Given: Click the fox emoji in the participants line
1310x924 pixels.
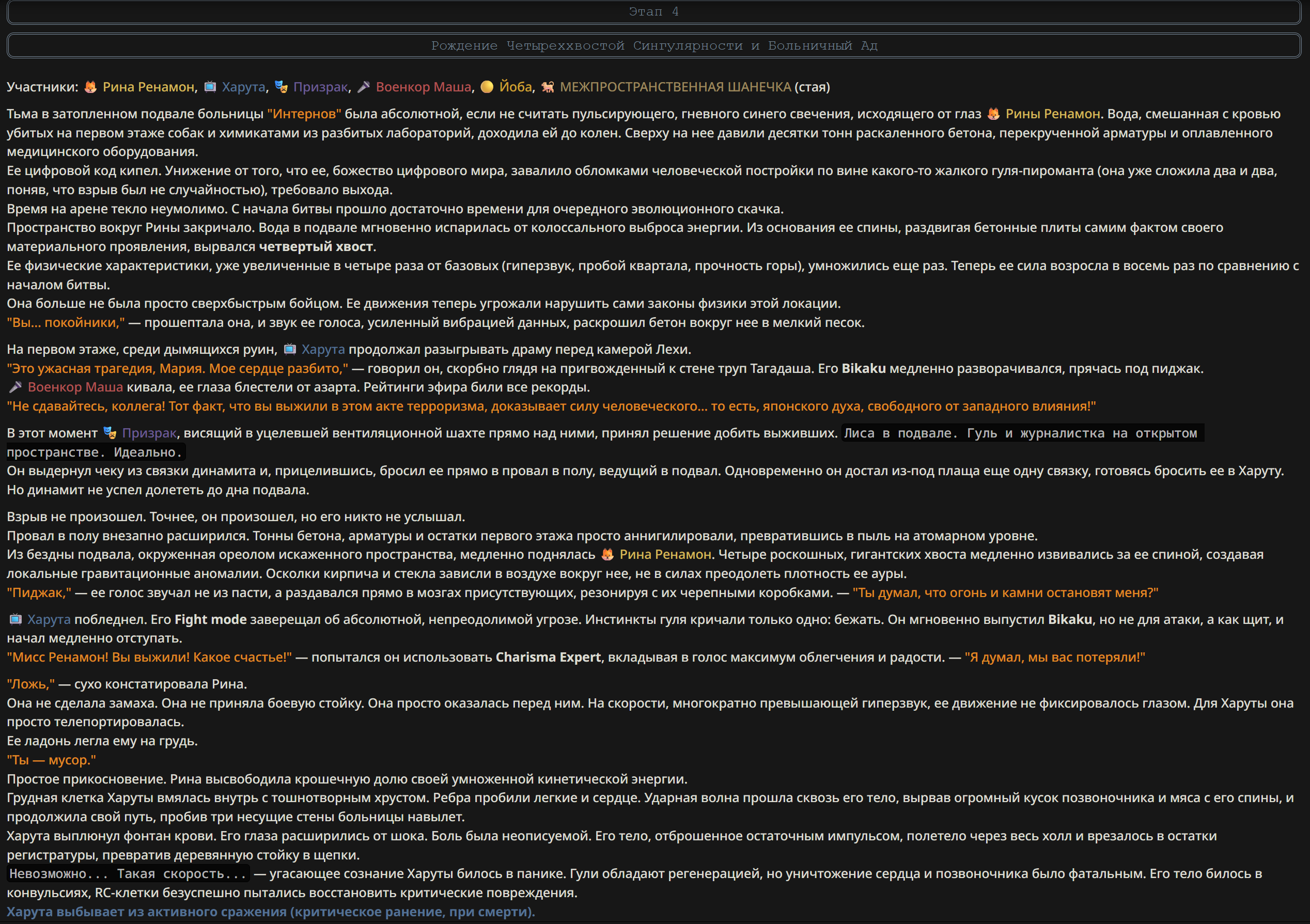Looking at the screenshot, I should 90,87.
